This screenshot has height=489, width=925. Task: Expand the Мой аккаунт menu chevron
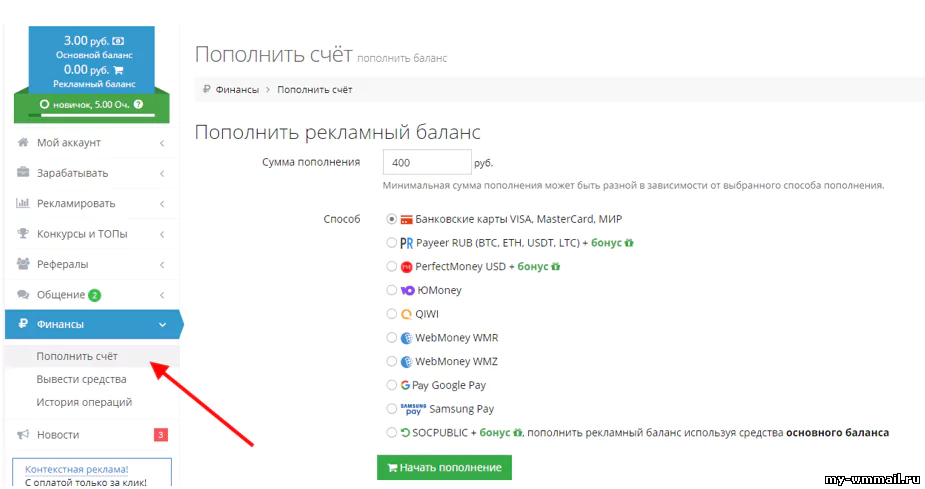(x=162, y=143)
